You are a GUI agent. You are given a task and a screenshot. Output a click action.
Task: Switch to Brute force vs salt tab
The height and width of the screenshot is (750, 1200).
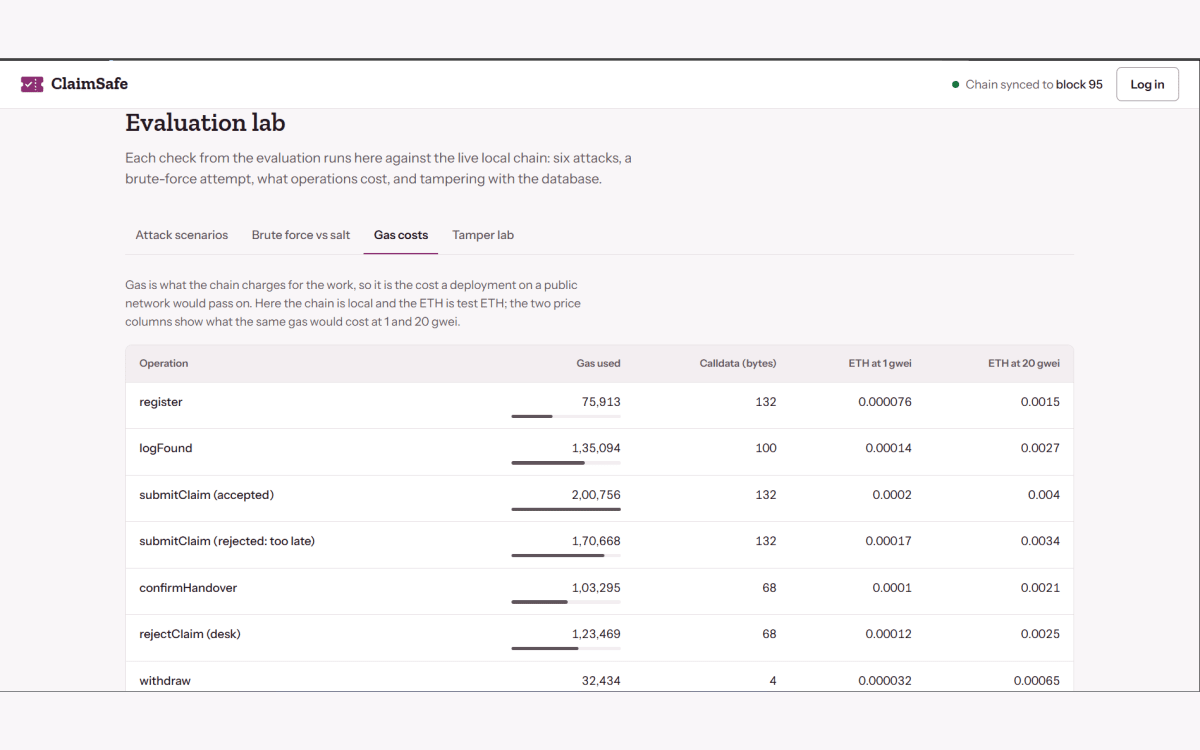(301, 235)
